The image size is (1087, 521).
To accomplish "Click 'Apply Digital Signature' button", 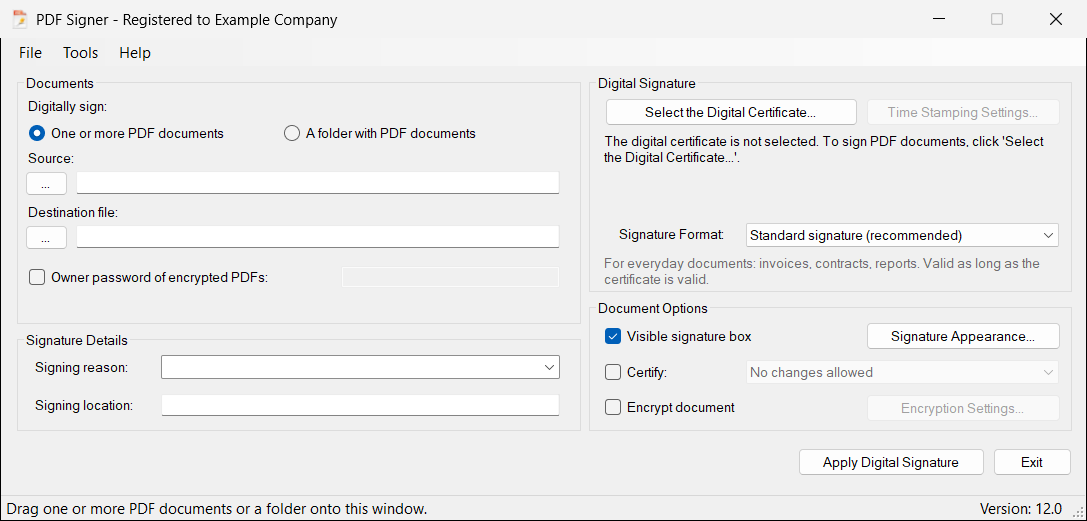I will (x=891, y=462).
